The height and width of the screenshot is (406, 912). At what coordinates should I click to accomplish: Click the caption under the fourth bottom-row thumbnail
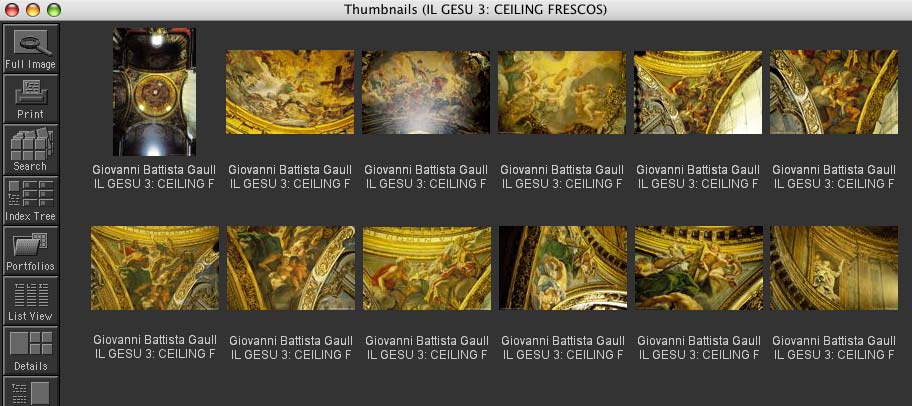click(563, 347)
